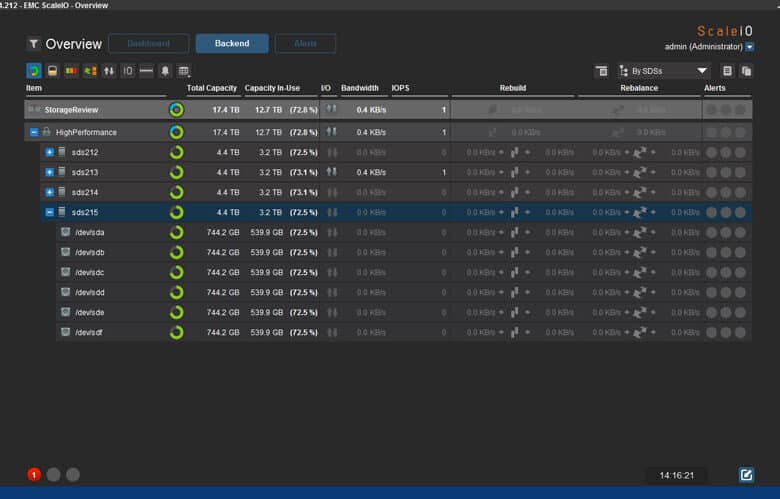Viewport: 780px width, 499px height.
Task: Collapse the sds215 node
Action: tap(49, 212)
